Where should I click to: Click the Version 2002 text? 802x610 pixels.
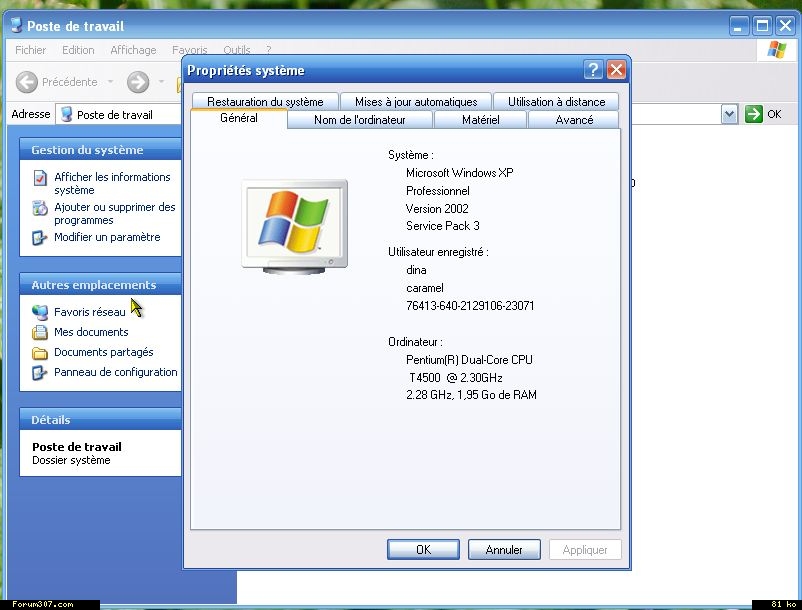[437, 209]
